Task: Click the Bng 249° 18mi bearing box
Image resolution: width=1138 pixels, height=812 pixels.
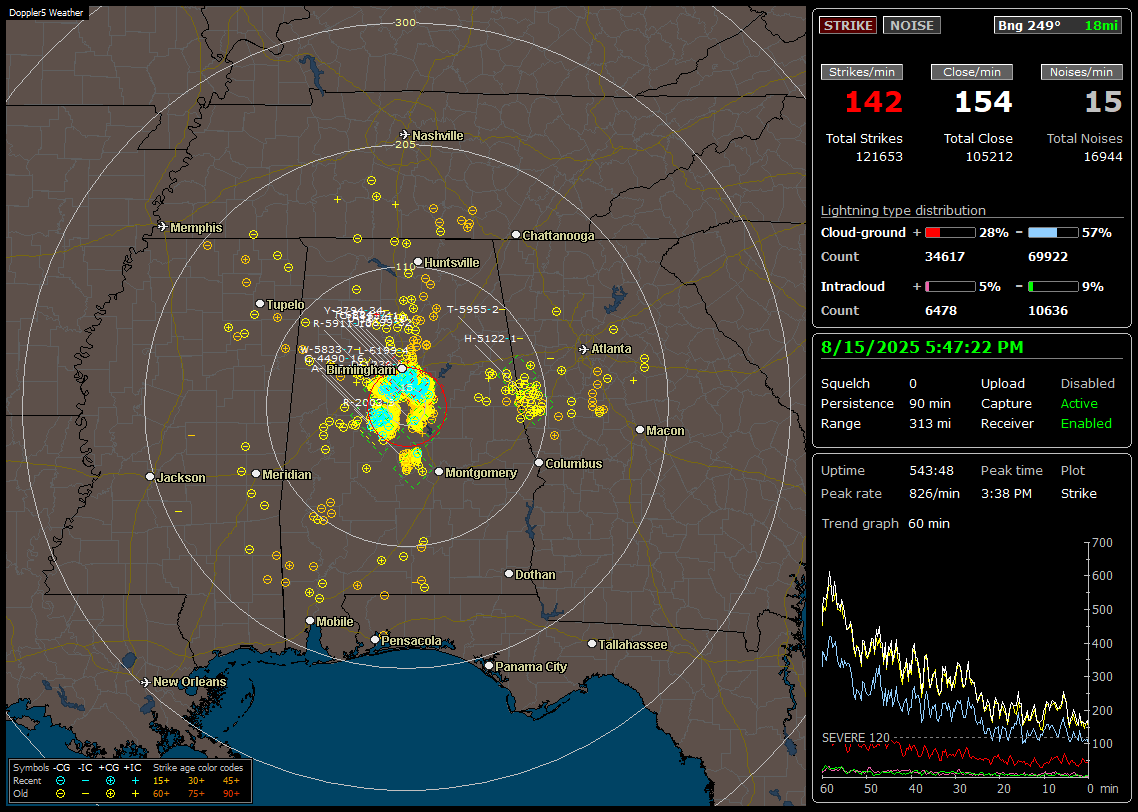Action: [x=1057, y=25]
